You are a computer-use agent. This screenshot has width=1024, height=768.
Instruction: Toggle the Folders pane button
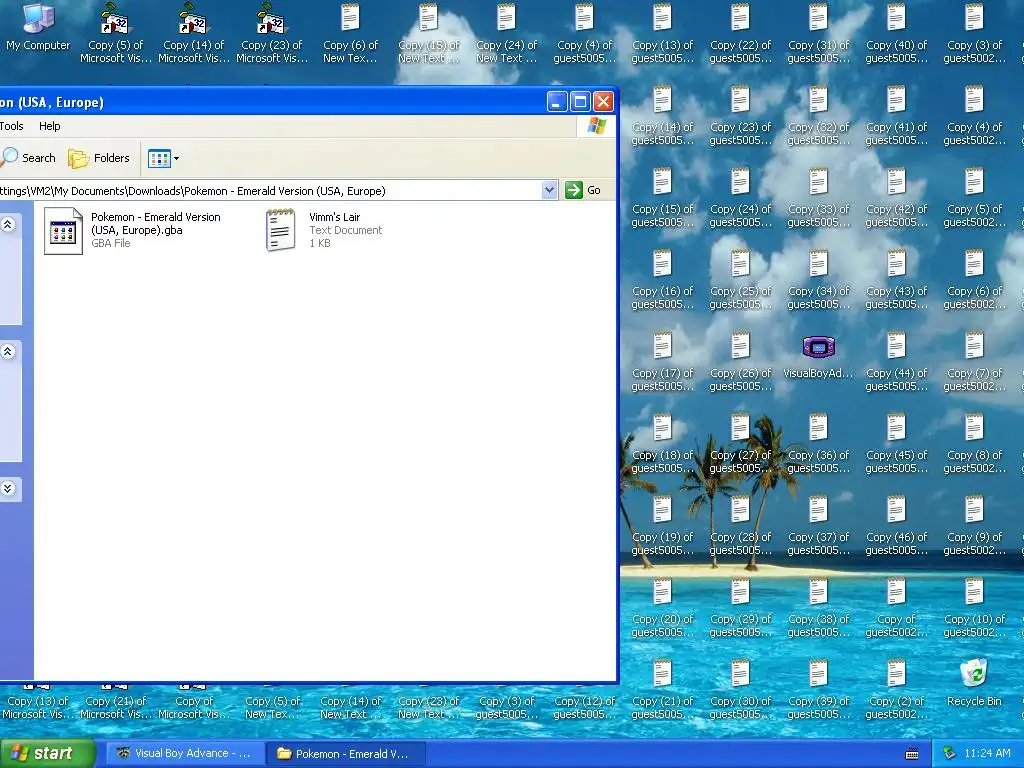[x=99, y=158]
